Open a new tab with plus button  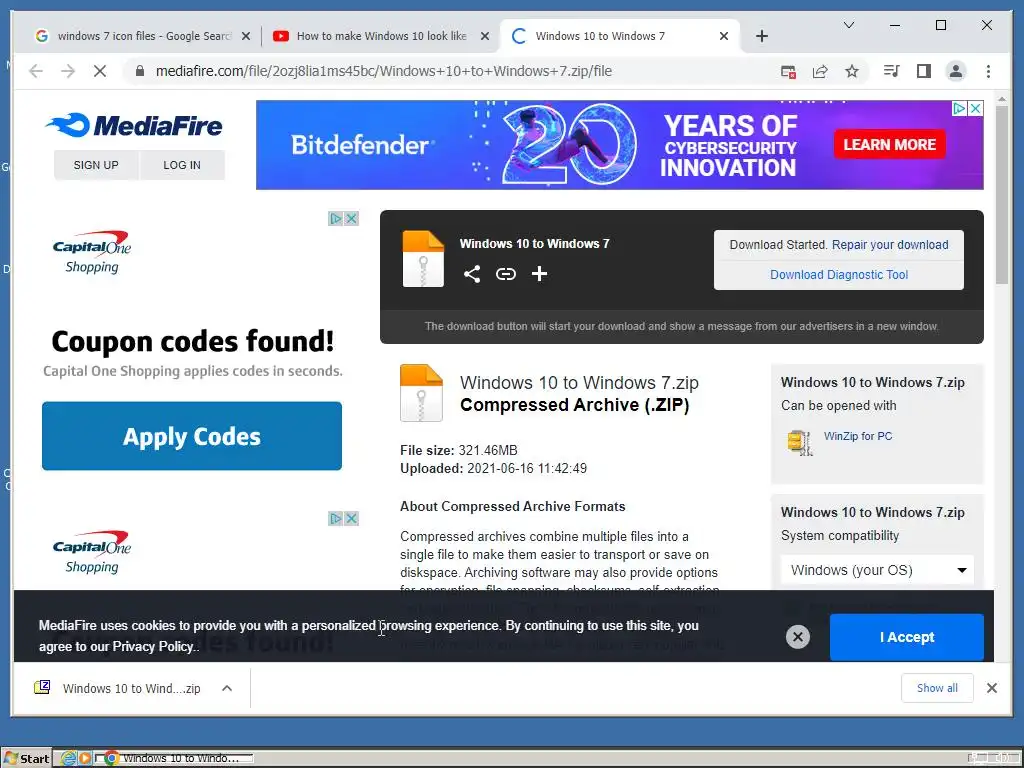pos(761,36)
